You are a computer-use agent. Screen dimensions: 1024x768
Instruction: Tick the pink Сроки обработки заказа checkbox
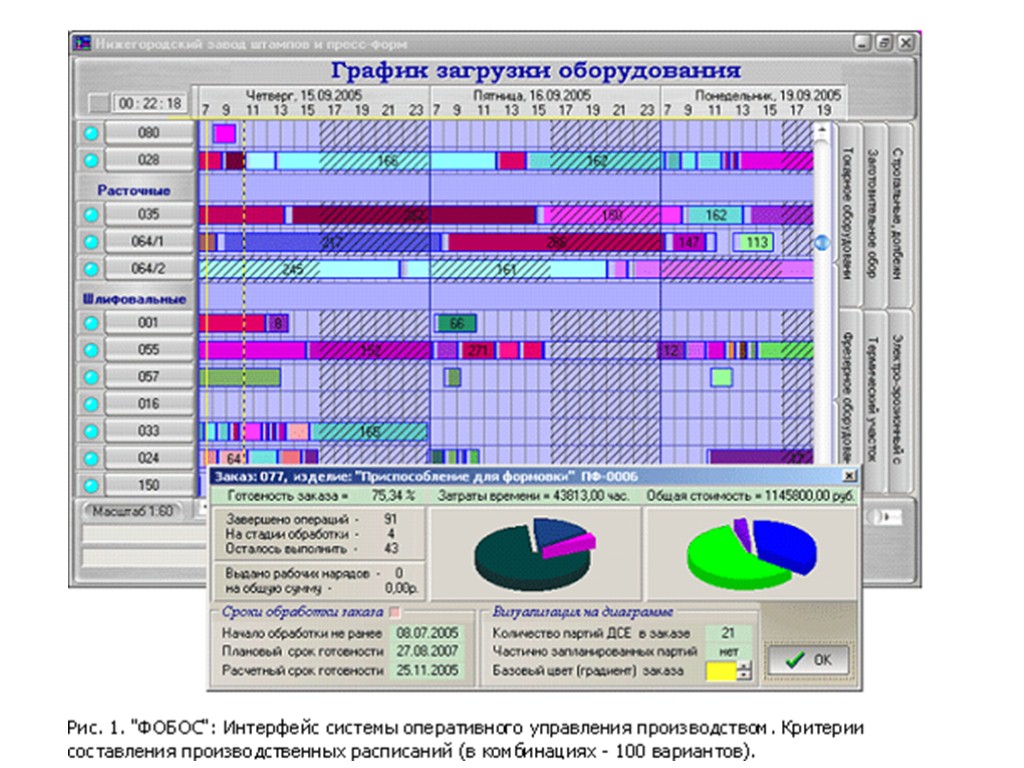point(394,613)
